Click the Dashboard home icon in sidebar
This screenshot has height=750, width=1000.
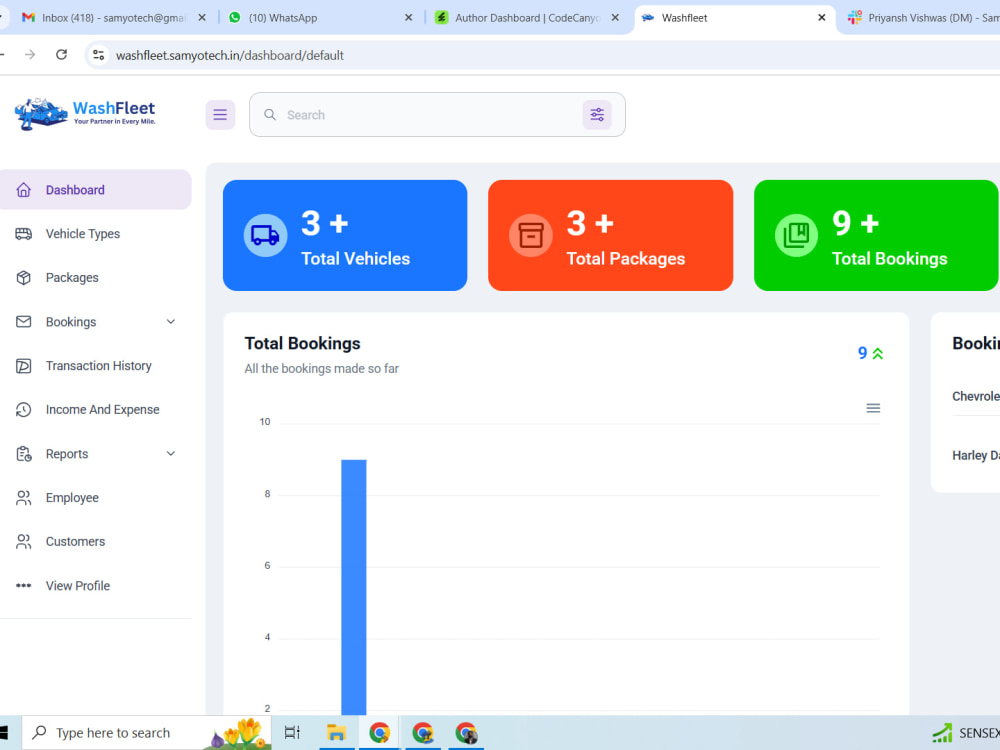(x=24, y=190)
